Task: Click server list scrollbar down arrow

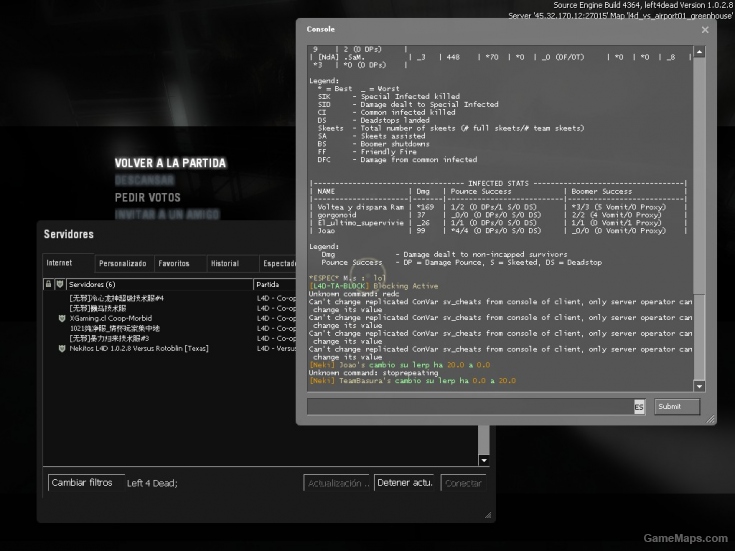Action: [484, 460]
